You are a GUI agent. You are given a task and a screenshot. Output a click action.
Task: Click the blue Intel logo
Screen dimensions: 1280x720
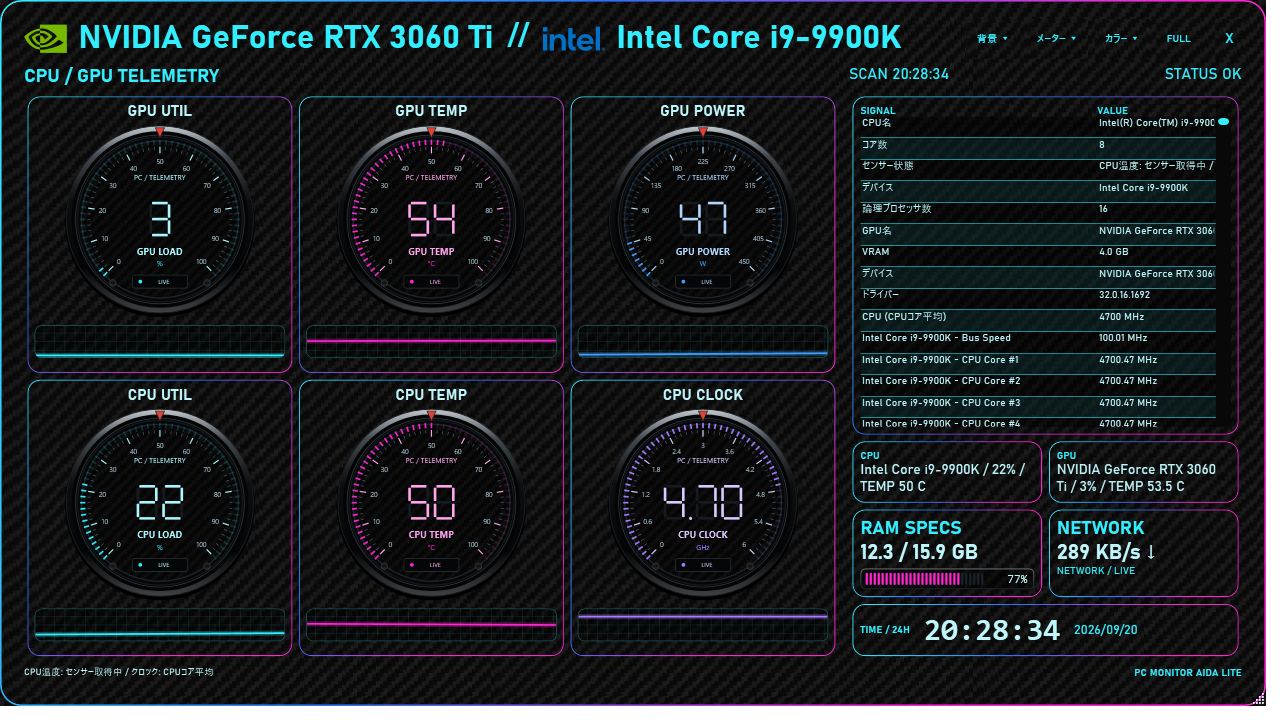[572, 39]
